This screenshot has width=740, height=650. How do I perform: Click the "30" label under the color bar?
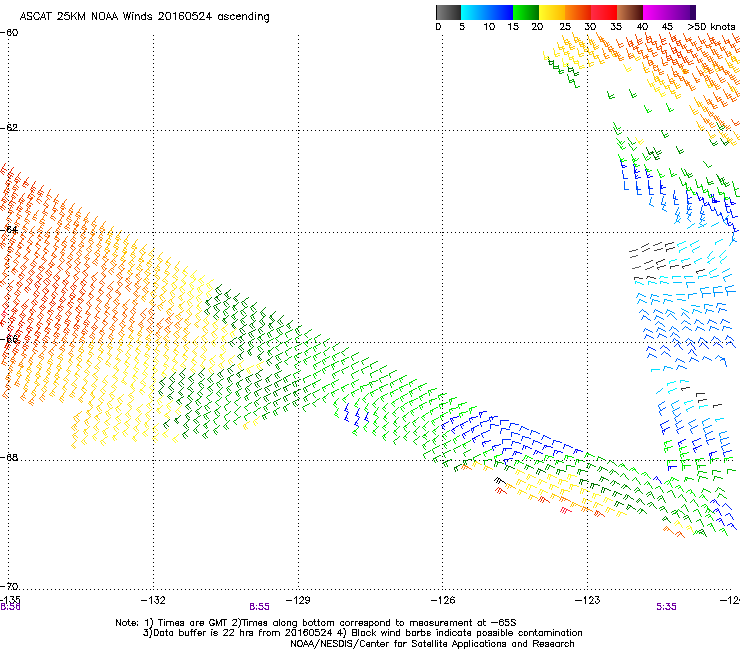pyautogui.click(x=590, y=27)
